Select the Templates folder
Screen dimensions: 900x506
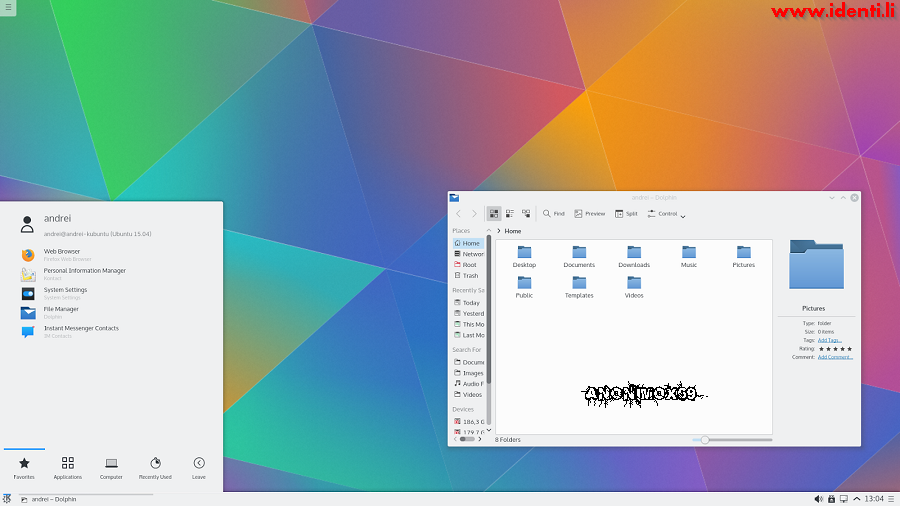[579, 287]
